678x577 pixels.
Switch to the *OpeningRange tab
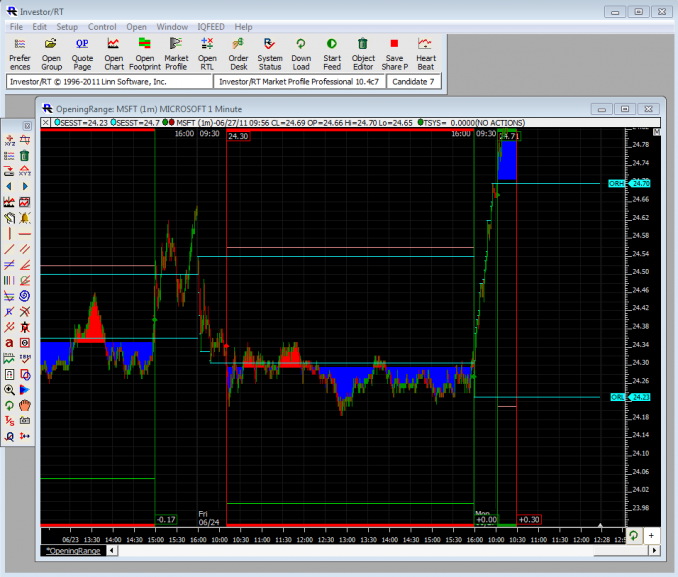[74, 551]
